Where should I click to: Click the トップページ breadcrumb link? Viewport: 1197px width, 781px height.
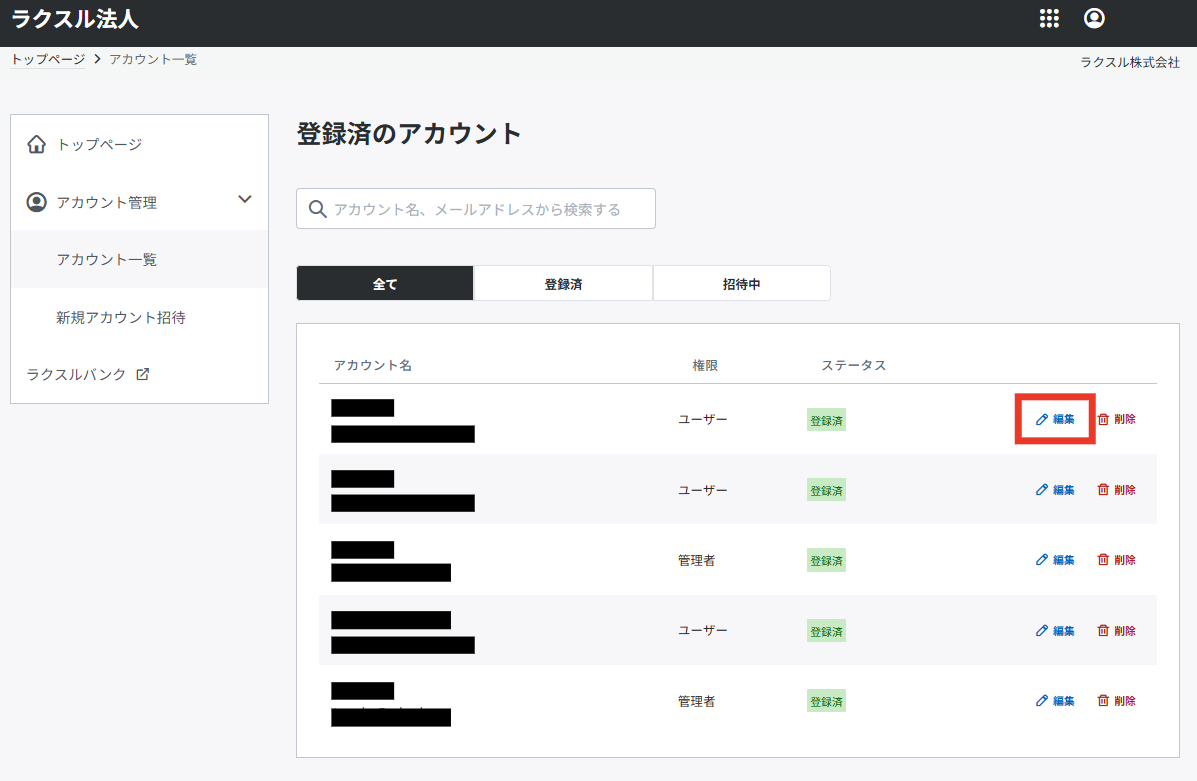coord(48,59)
